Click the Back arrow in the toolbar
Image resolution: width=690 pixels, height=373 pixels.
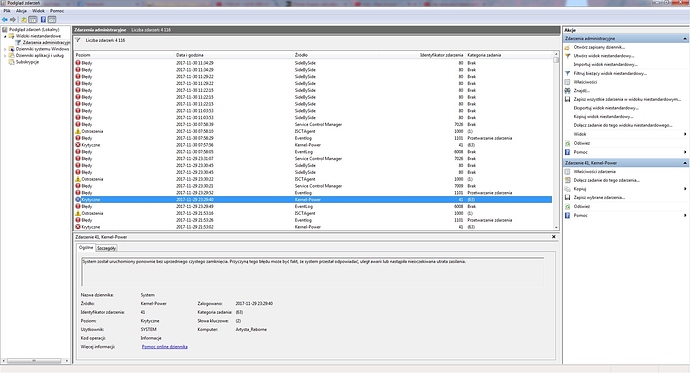click(x=5, y=20)
